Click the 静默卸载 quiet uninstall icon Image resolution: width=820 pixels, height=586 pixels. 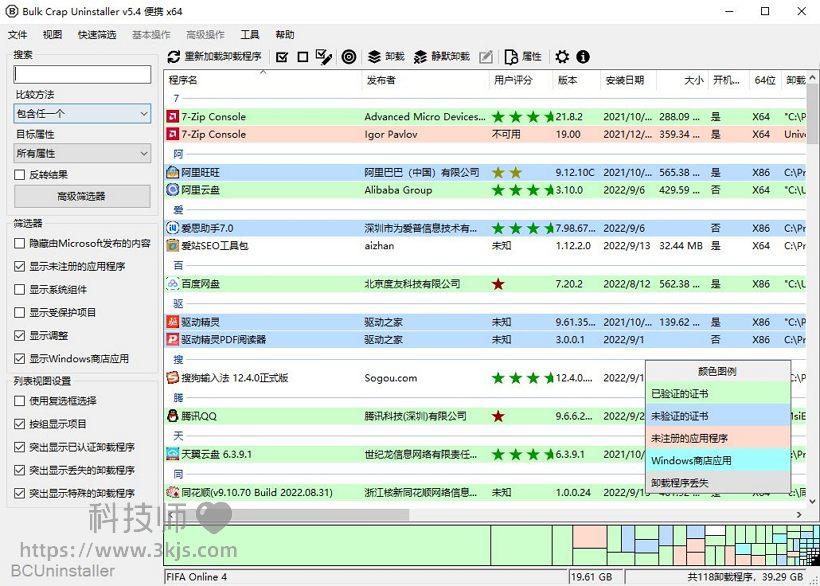[420, 56]
